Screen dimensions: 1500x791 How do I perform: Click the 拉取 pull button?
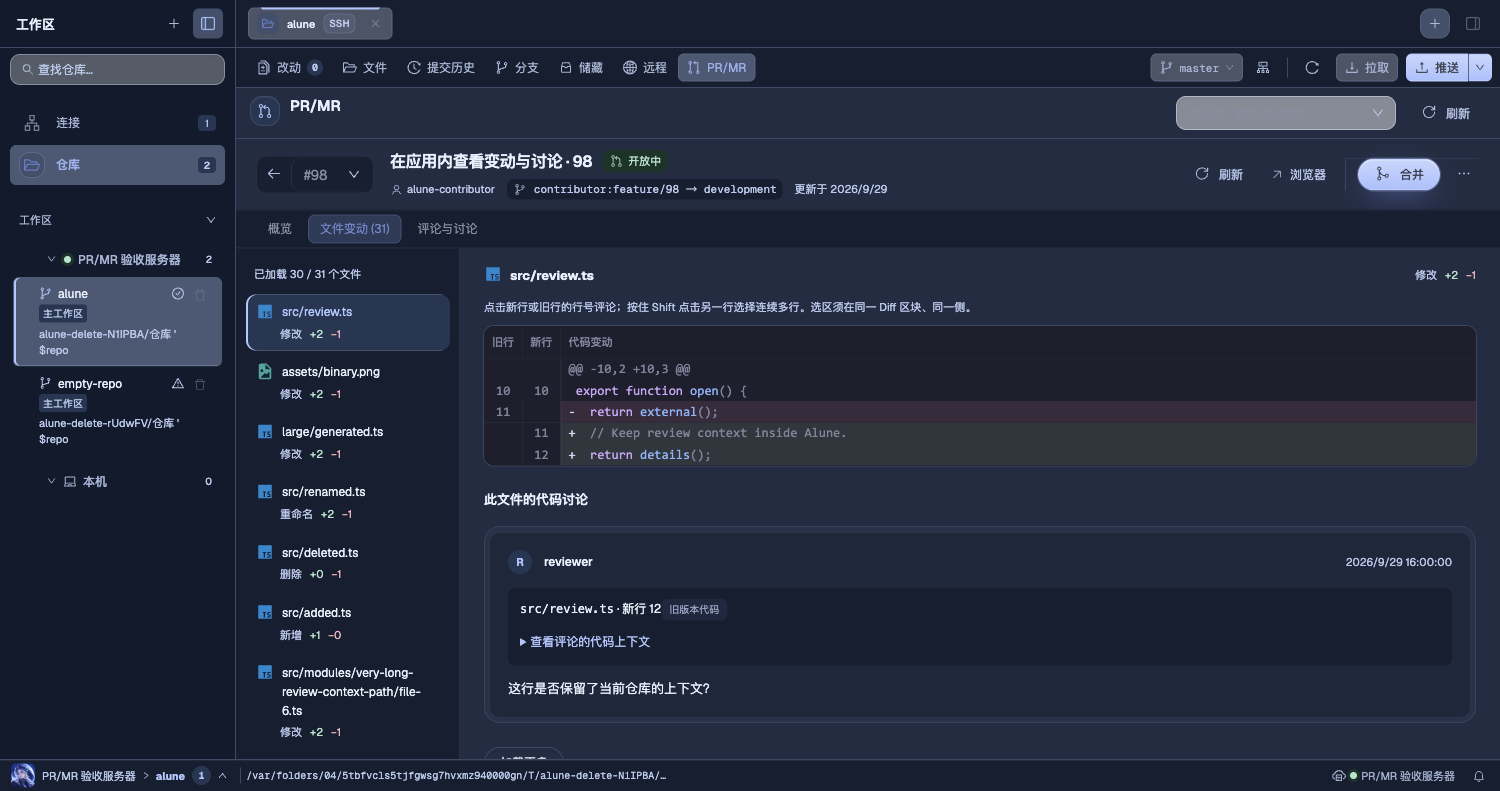coord(1367,68)
